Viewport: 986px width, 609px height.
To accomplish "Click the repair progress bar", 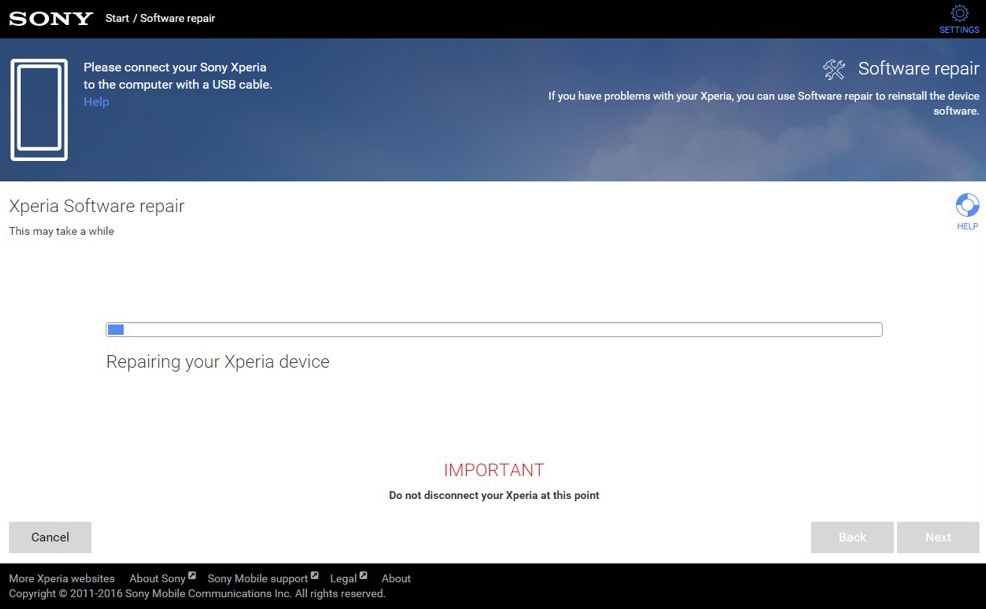I will click(494, 330).
